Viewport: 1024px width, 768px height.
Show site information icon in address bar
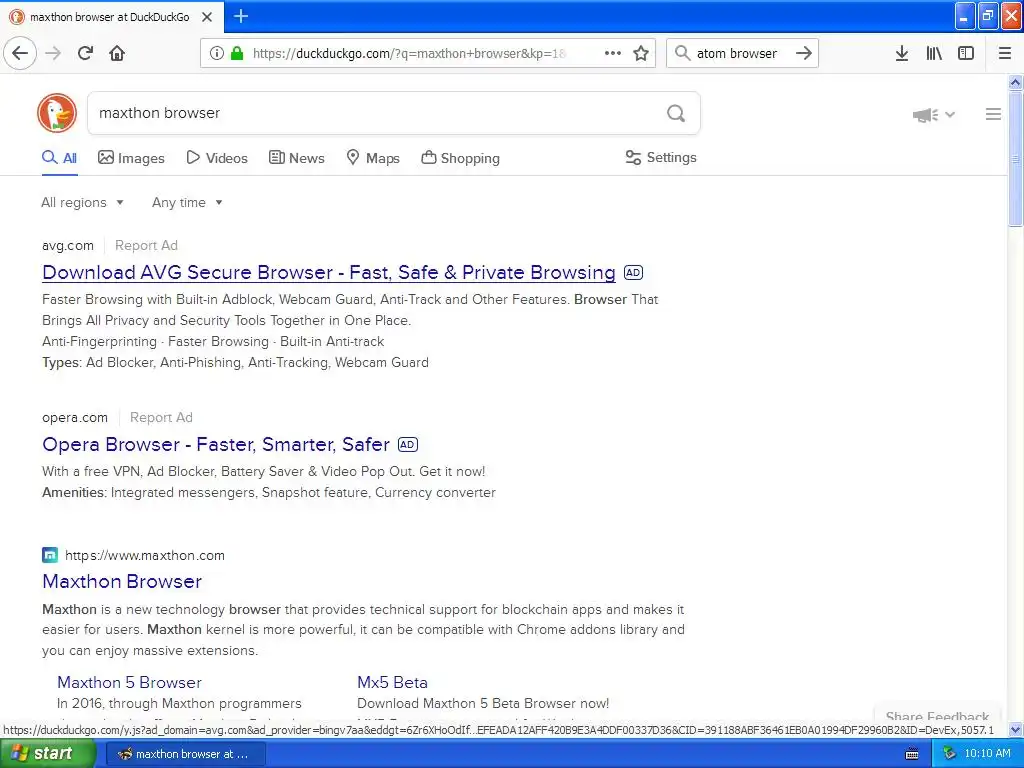[216, 53]
